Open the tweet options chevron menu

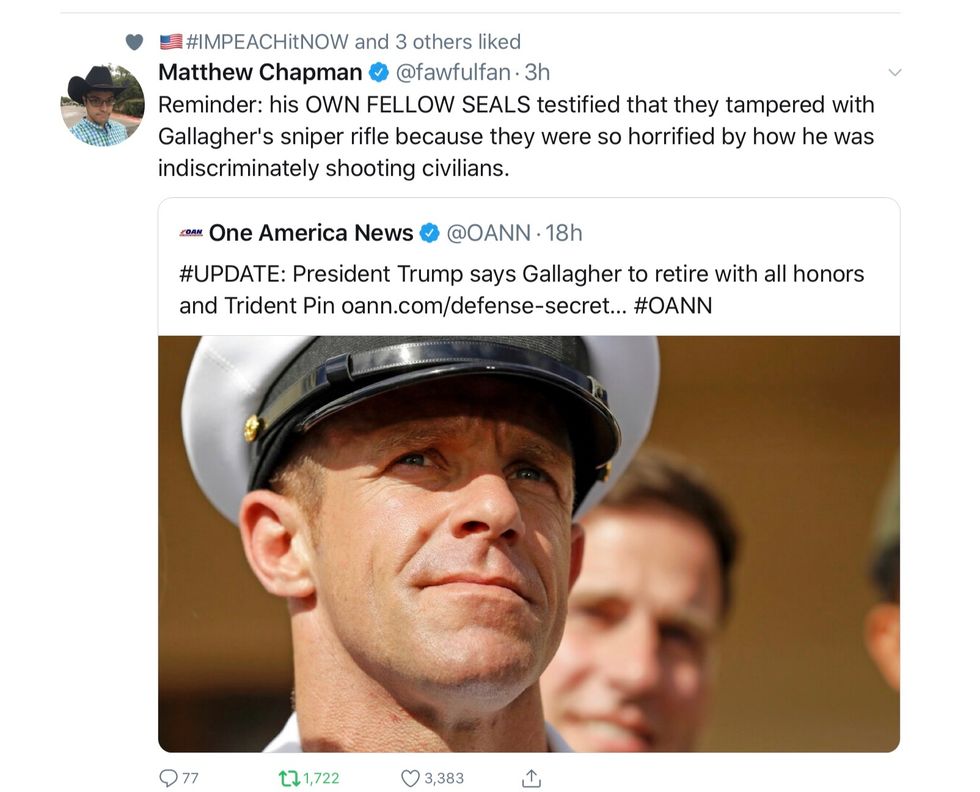point(895,72)
